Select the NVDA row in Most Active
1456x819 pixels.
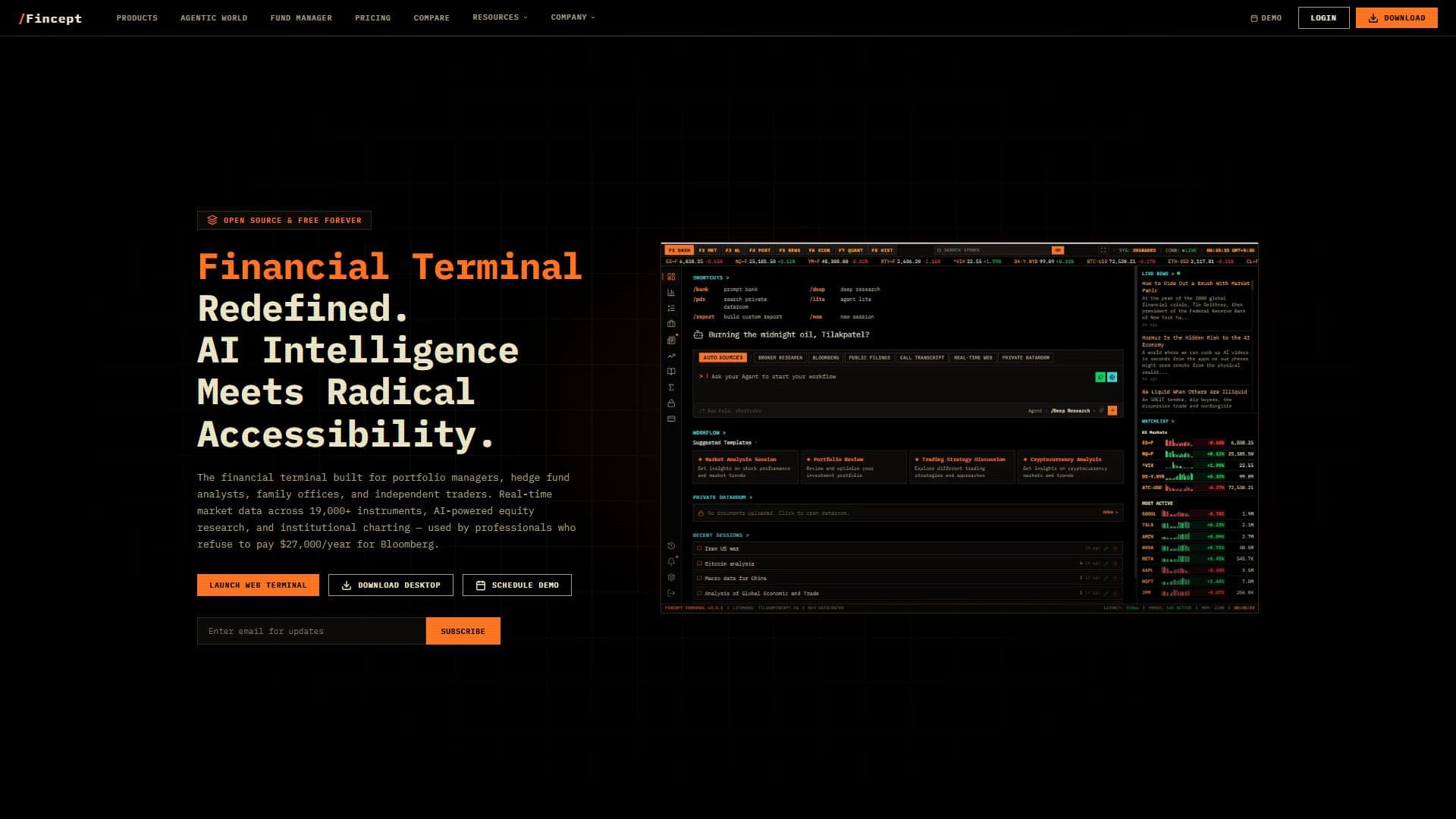pos(1197,548)
